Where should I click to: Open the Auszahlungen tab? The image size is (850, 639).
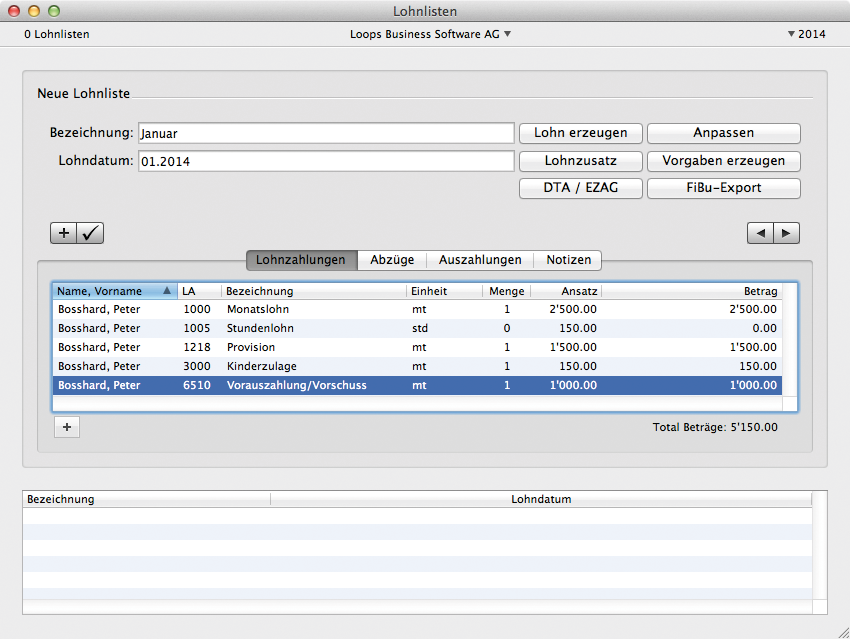point(480,260)
